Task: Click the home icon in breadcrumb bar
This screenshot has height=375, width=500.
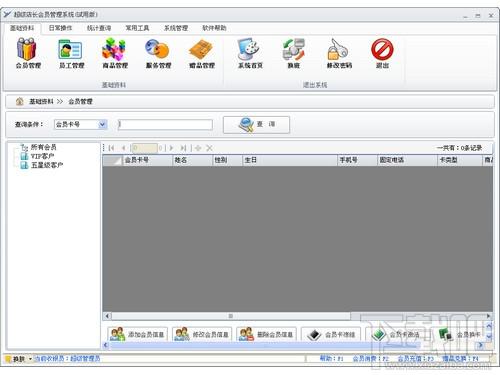Action: pyautogui.click(x=19, y=101)
